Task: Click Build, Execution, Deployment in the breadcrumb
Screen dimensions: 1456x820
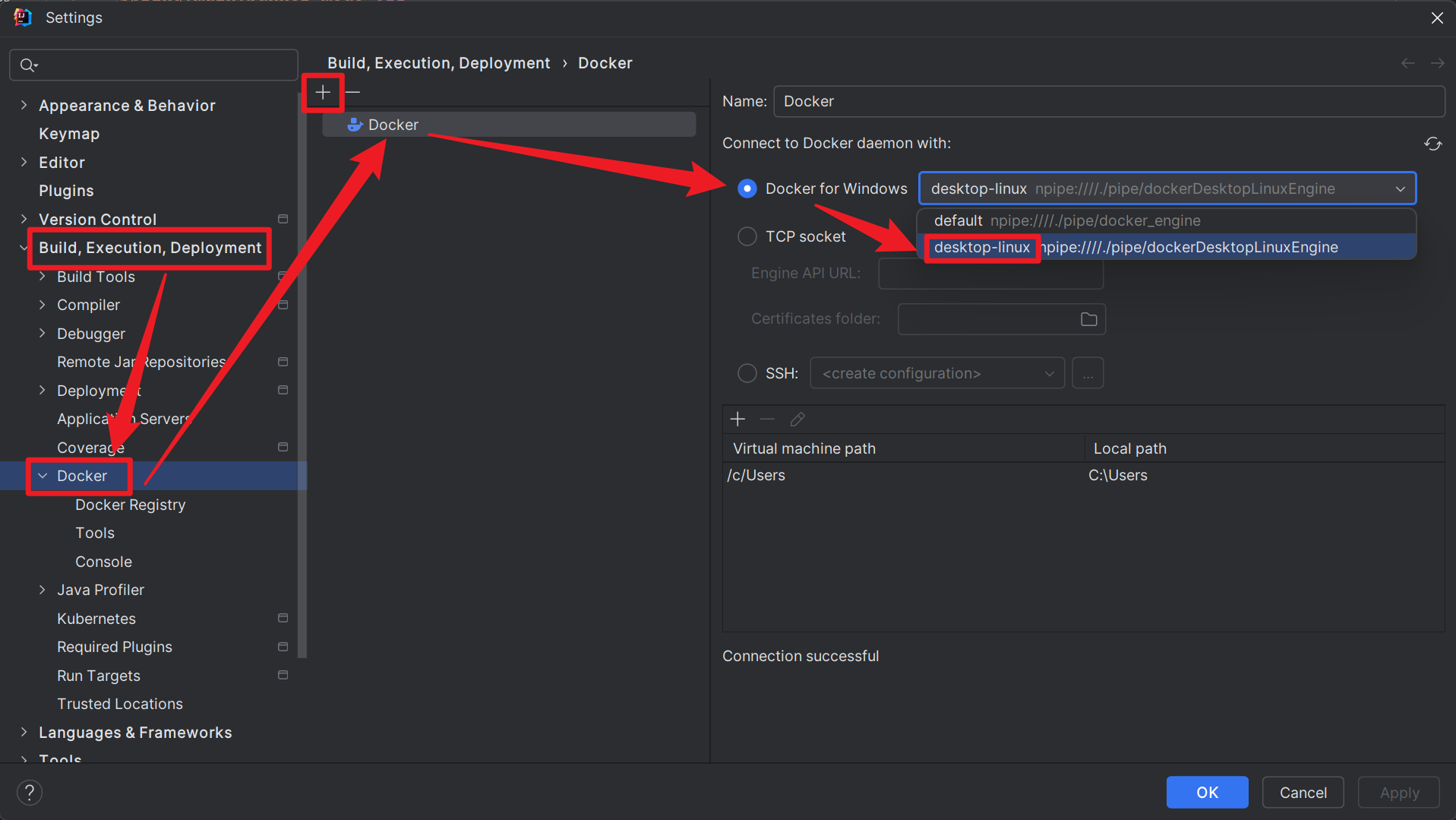Action: coord(438,63)
